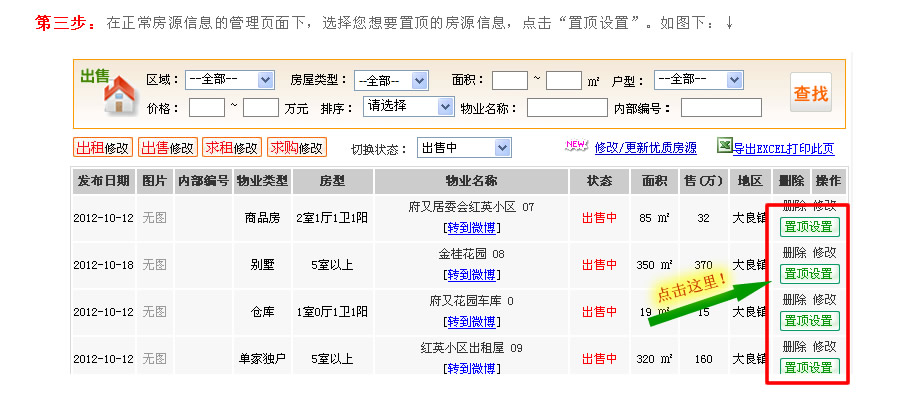Click 转到微博 link under 金桂花园
900x395 pixels.
tap(471, 275)
